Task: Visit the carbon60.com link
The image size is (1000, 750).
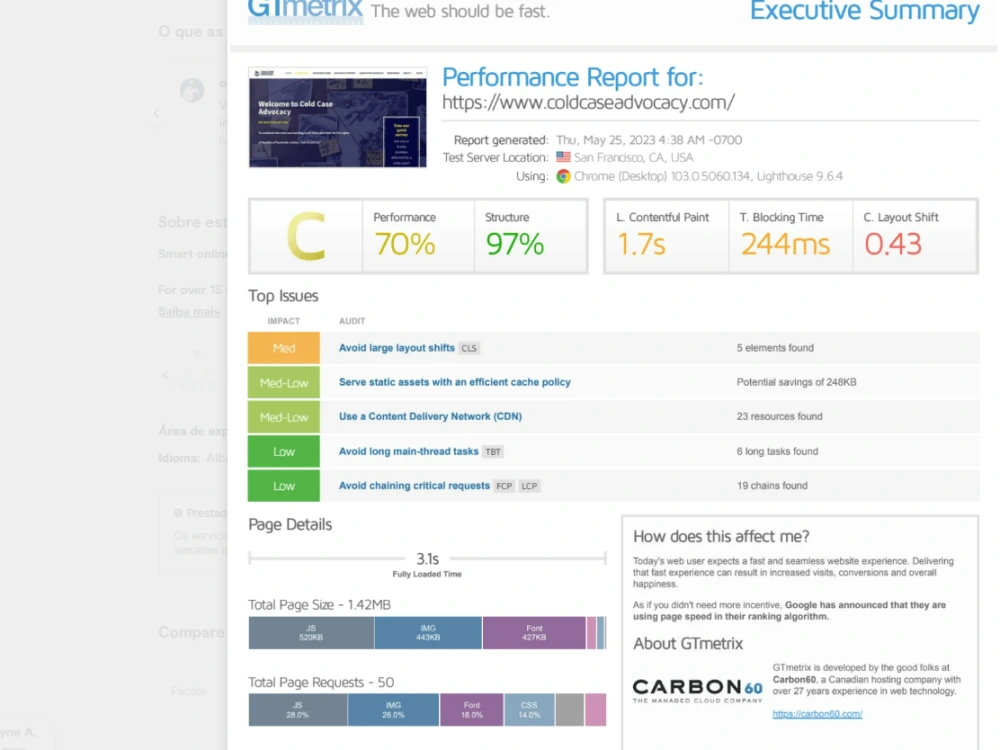Action: click(818, 714)
